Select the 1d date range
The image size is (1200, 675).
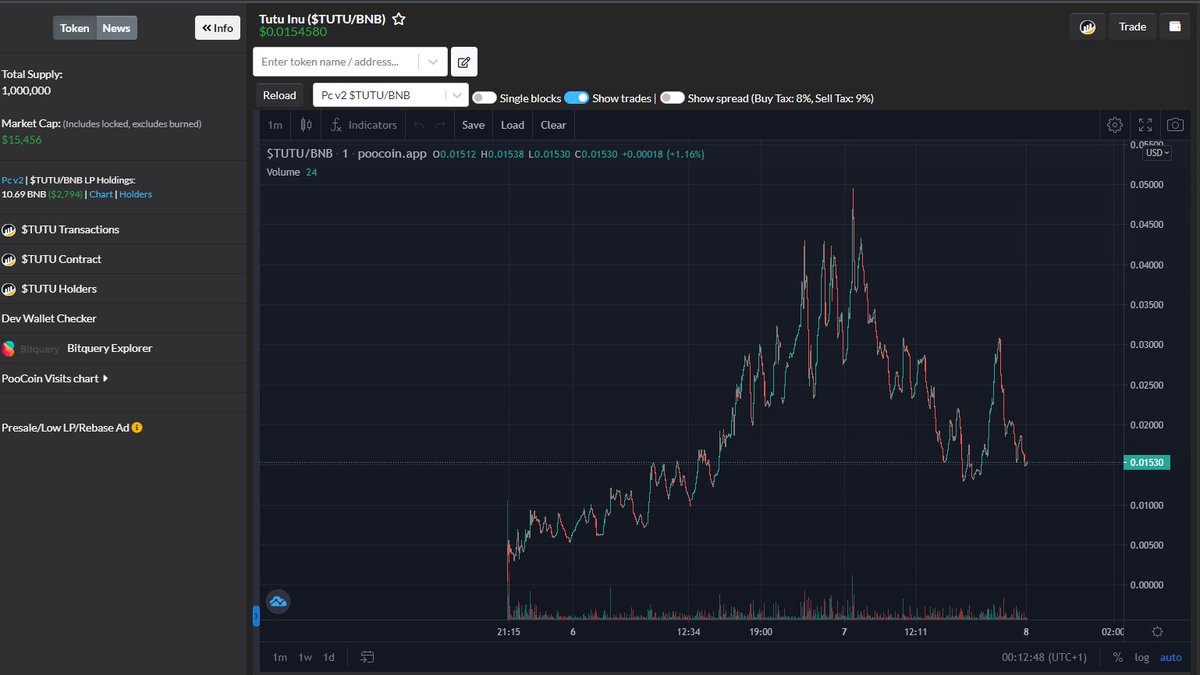click(329, 657)
